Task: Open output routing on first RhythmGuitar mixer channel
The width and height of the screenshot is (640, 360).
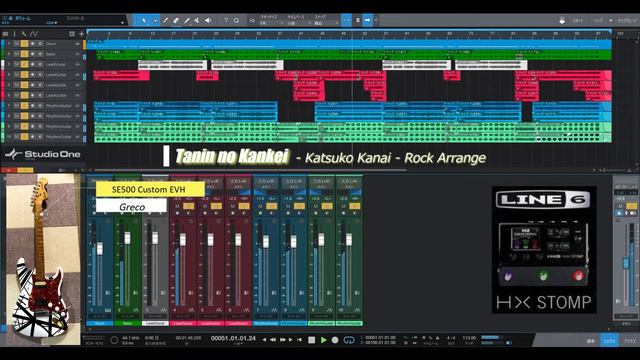Action: point(266,187)
